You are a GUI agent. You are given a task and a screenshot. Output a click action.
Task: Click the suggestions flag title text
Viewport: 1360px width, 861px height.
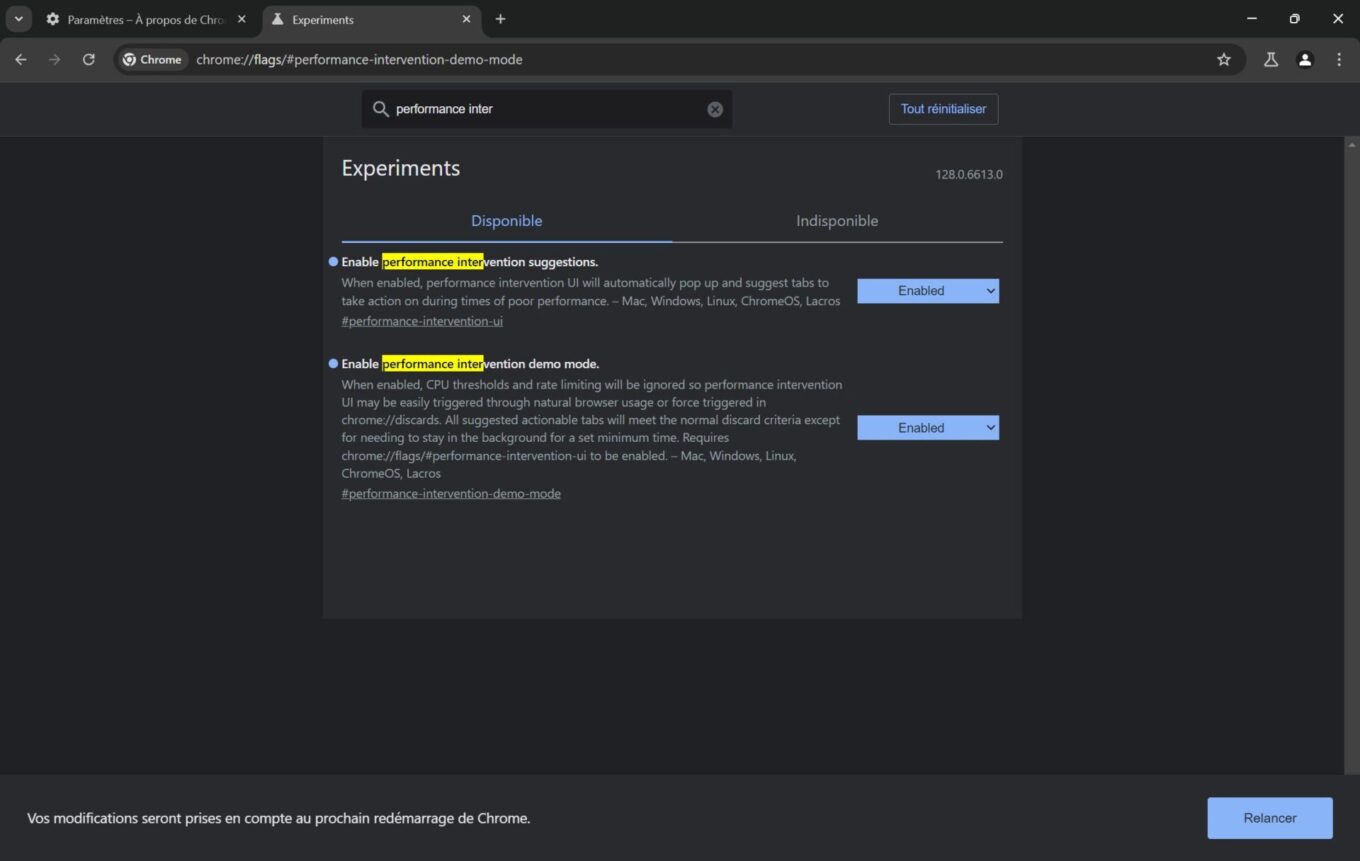pyautogui.click(x=470, y=262)
